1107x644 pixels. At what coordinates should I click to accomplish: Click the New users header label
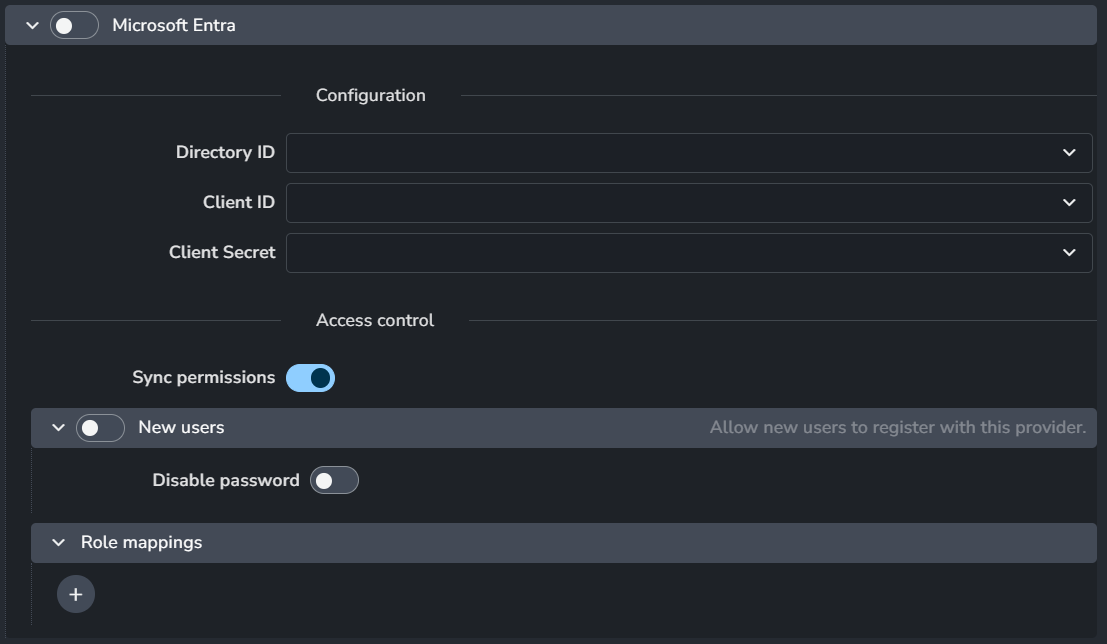pyautogui.click(x=181, y=428)
